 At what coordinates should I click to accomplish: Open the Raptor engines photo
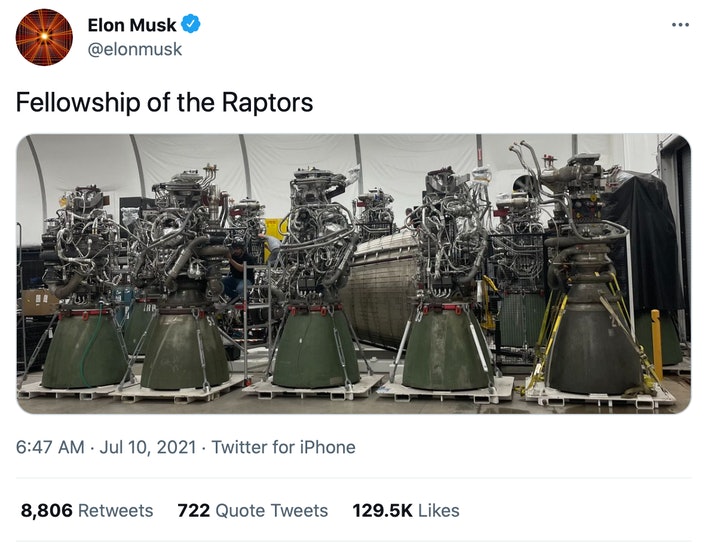[353, 273]
